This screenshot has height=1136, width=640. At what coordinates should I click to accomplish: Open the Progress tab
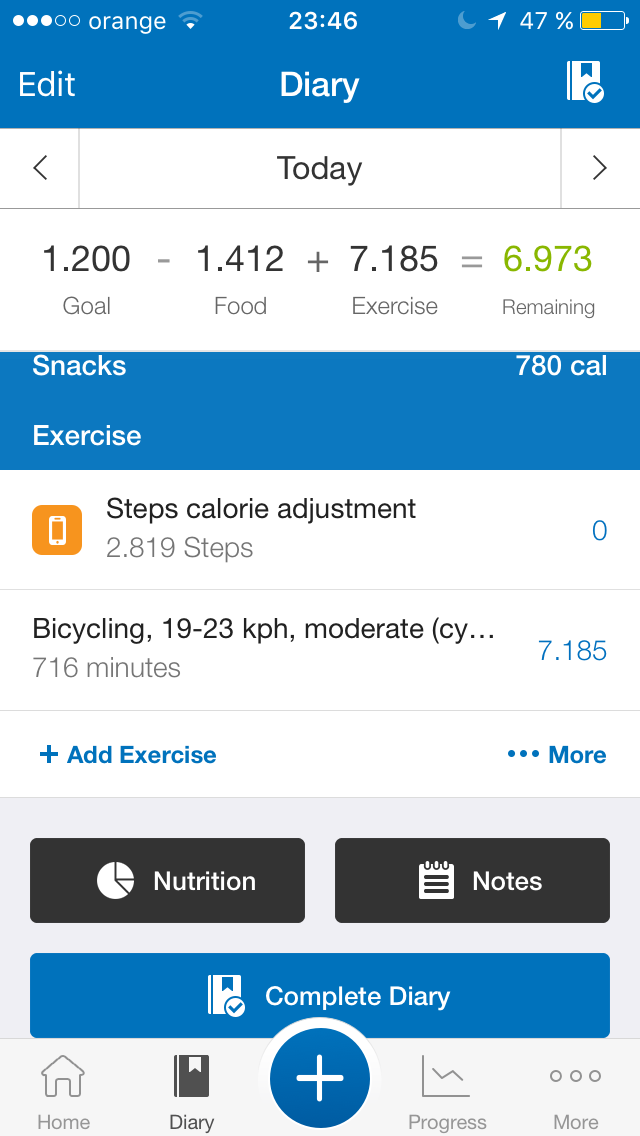[447, 1092]
